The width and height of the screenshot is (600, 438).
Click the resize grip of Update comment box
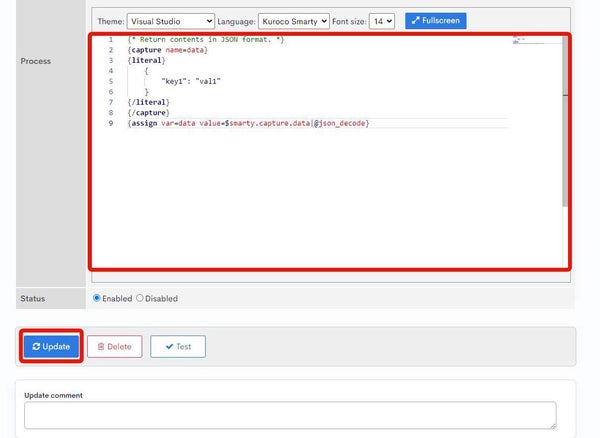coord(553,426)
